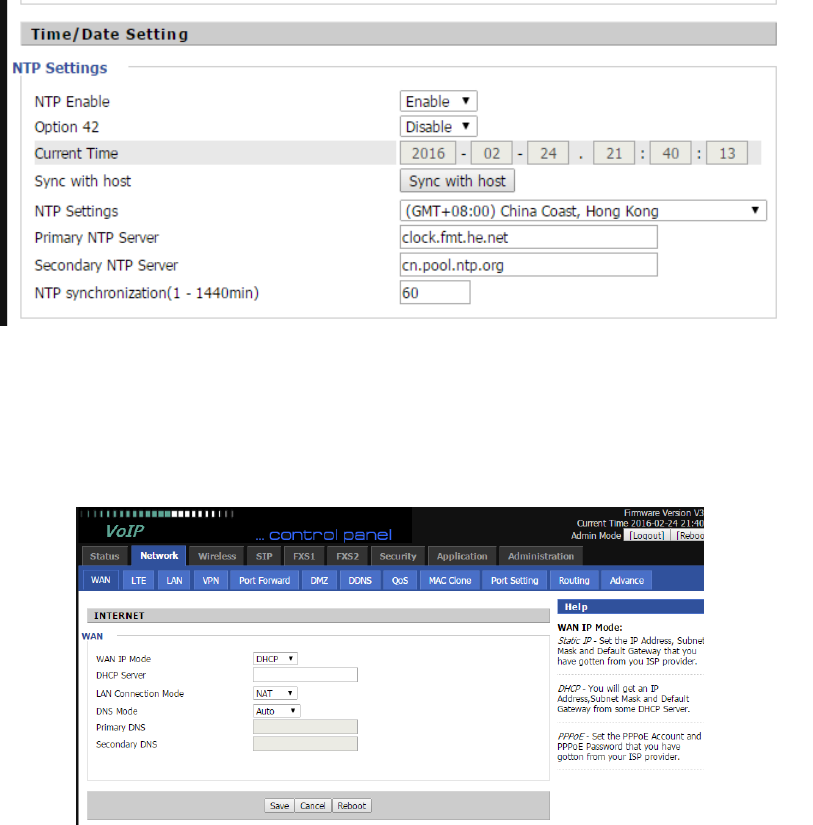This screenshot has width=813, height=825.
Task: Open the Security tab
Action: click(x=398, y=556)
